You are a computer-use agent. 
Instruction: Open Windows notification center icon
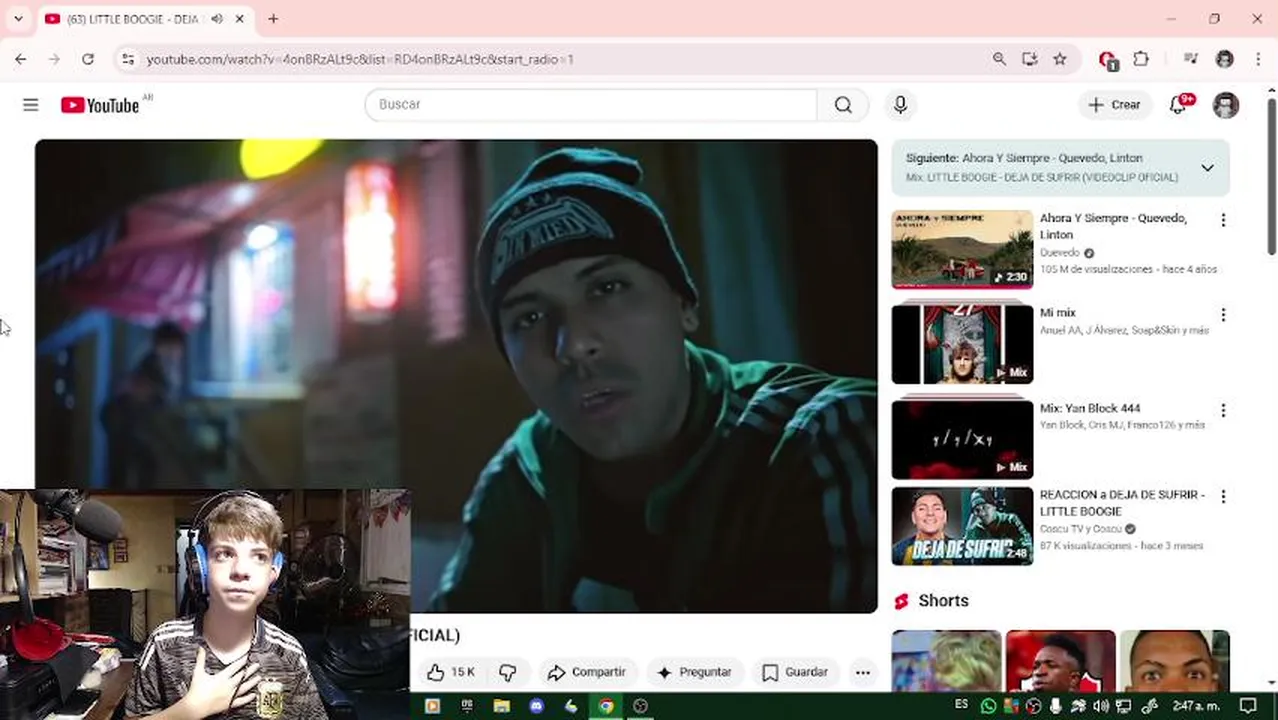click(x=1246, y=706)
